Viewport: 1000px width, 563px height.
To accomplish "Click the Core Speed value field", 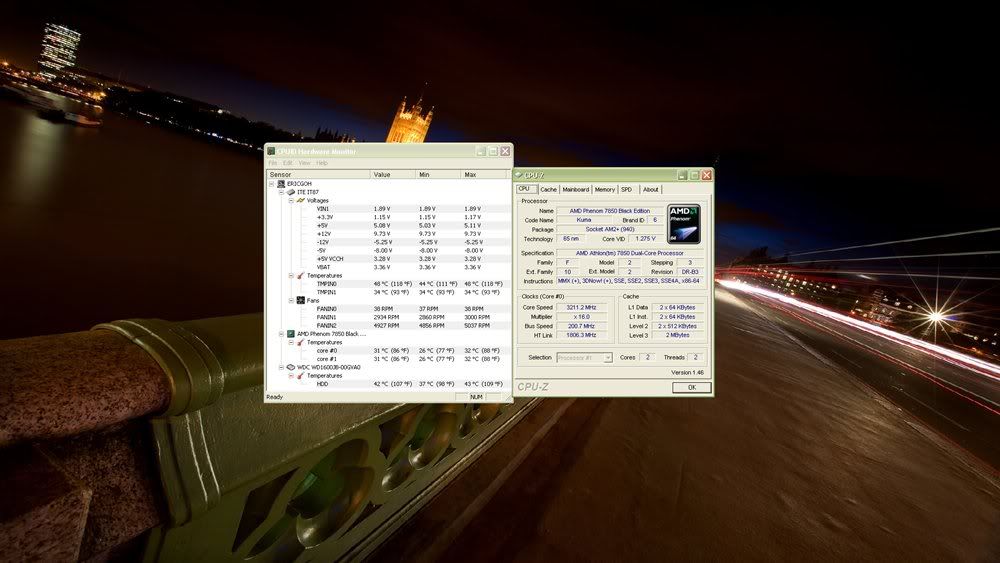I will coord(580,308).
